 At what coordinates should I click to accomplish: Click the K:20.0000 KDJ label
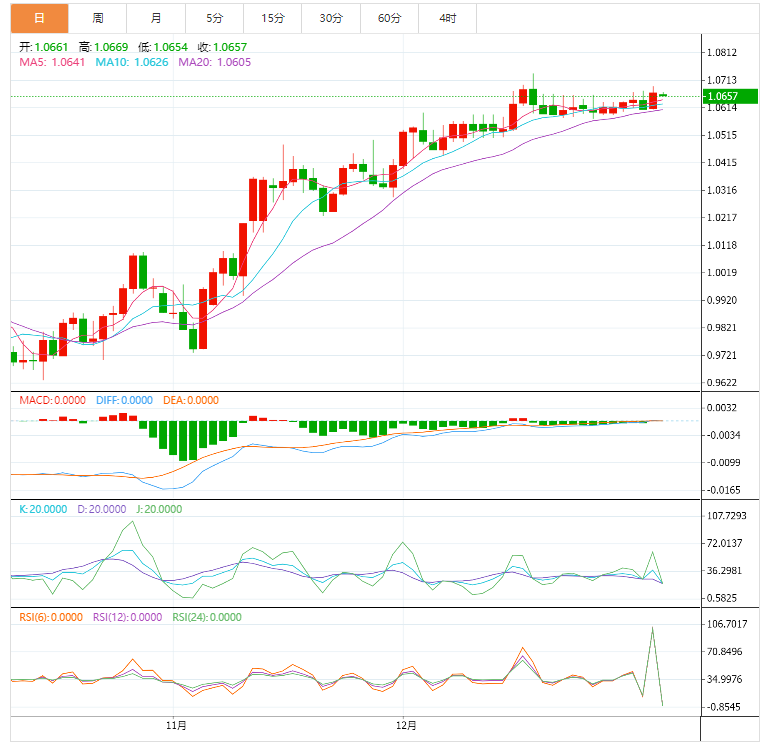click(x=44, y=508)
